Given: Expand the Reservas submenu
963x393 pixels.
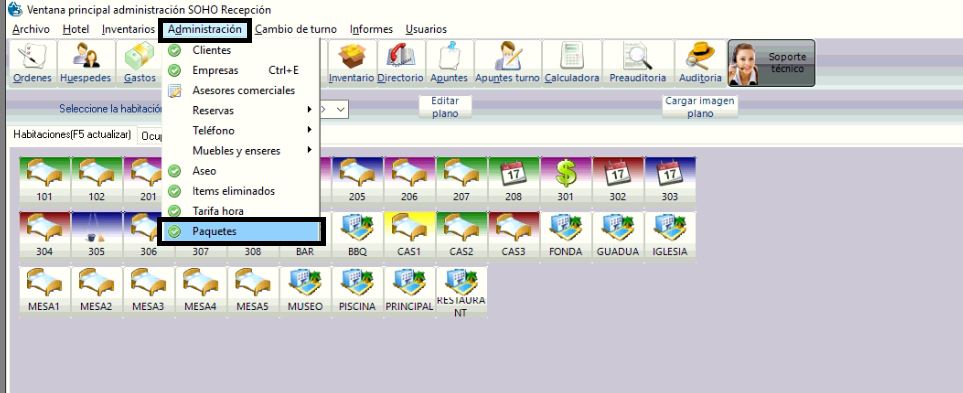Looking at the screenshot, I should point(240,111).
